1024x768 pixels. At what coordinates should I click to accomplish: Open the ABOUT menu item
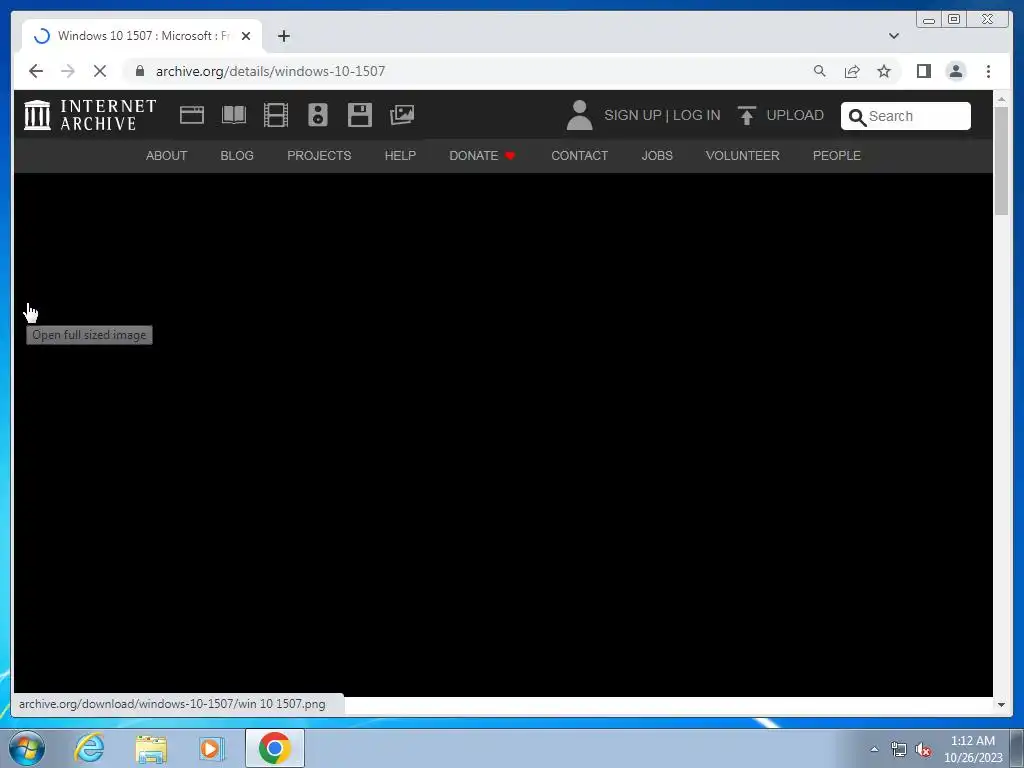click(x=167, y=156)
